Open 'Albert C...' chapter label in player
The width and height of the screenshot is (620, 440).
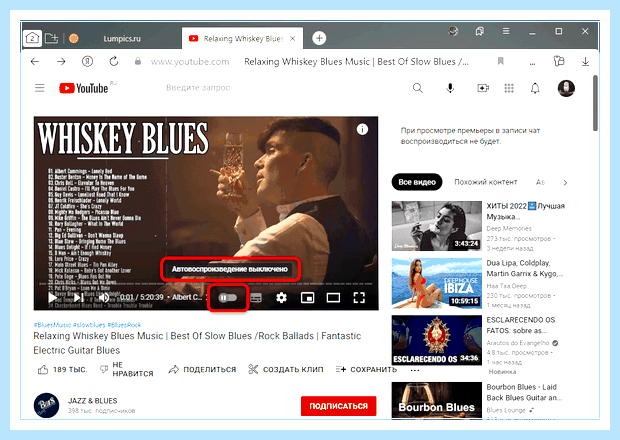coord(187,297)
